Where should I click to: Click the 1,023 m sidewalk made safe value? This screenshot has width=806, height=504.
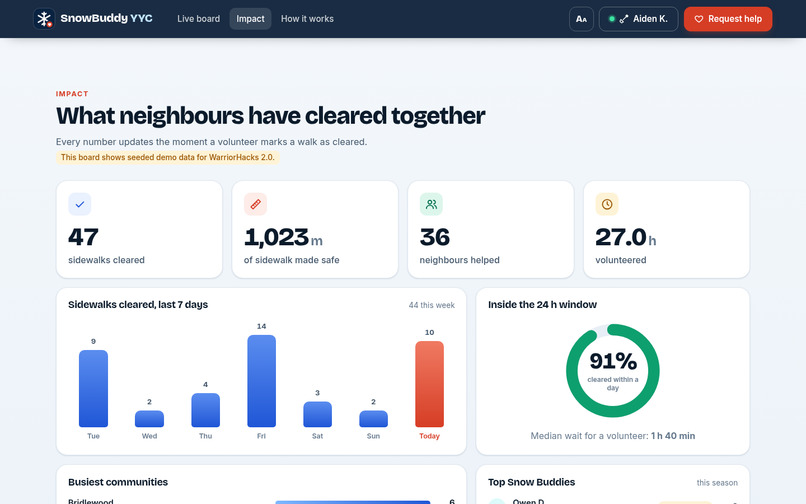[283, 237]
